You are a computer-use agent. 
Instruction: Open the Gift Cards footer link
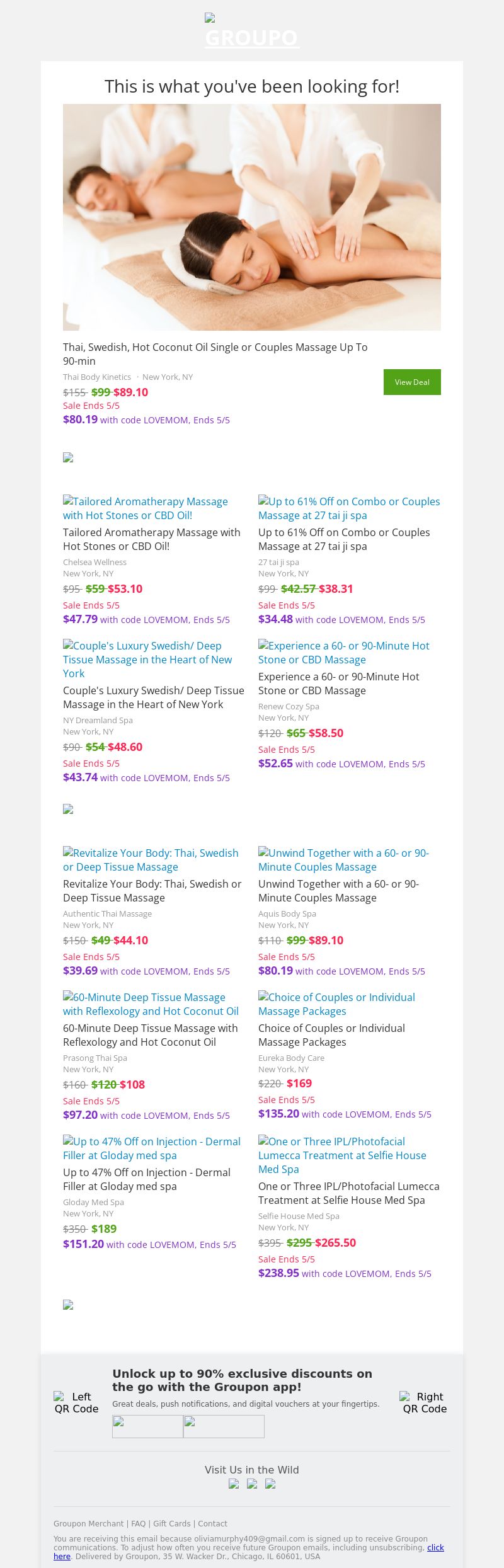[x=172, y=1523]
